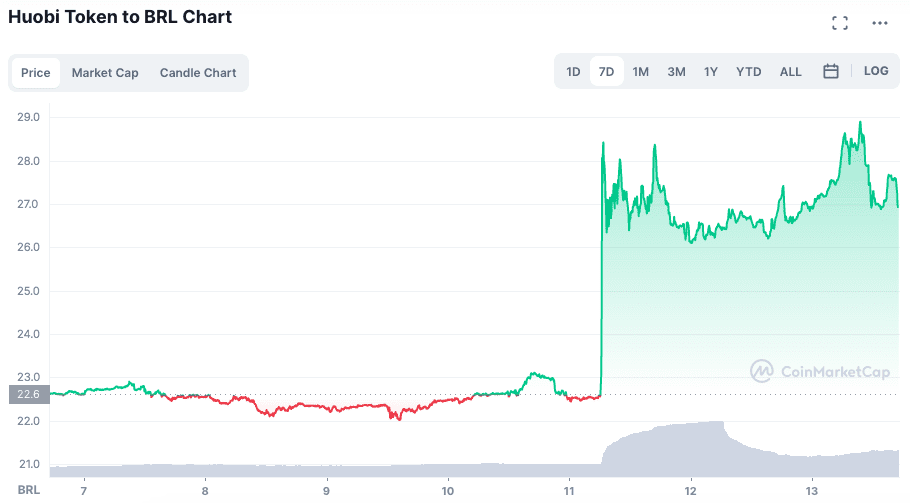Open fullscreen chart view icon
The width and height of the screenshot is (910, 503).
tap(840, 23)
